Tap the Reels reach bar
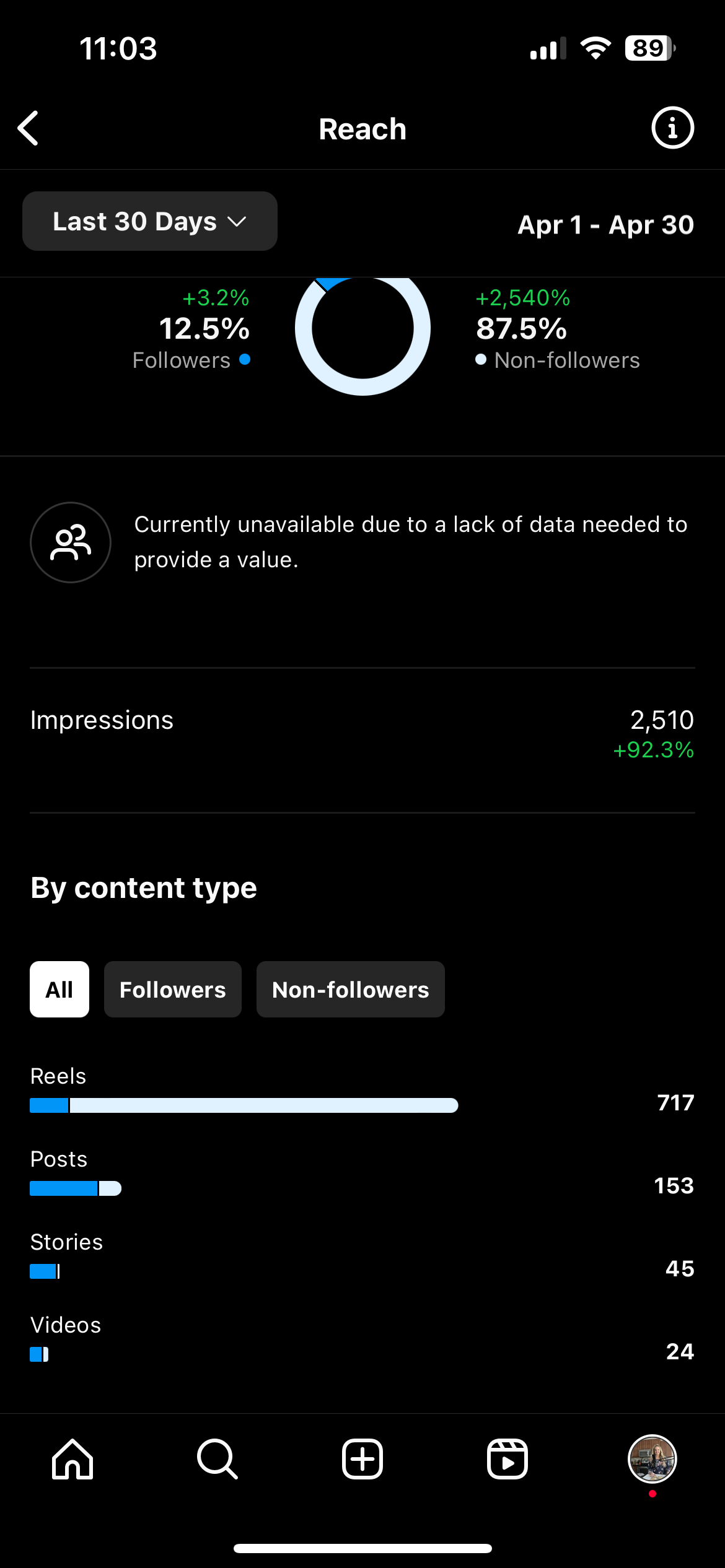This screenshot has width=725, height=1568. click(x=244, y=1105)
